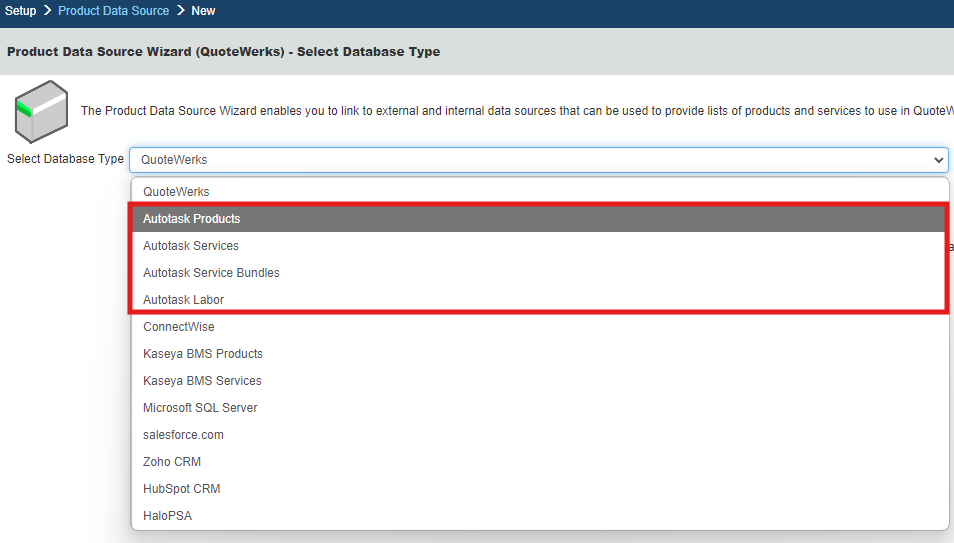Viewport: 954px width, 543px height.
Task: Select QuoteWerks option in dropdown list
Action: [176, 191]
